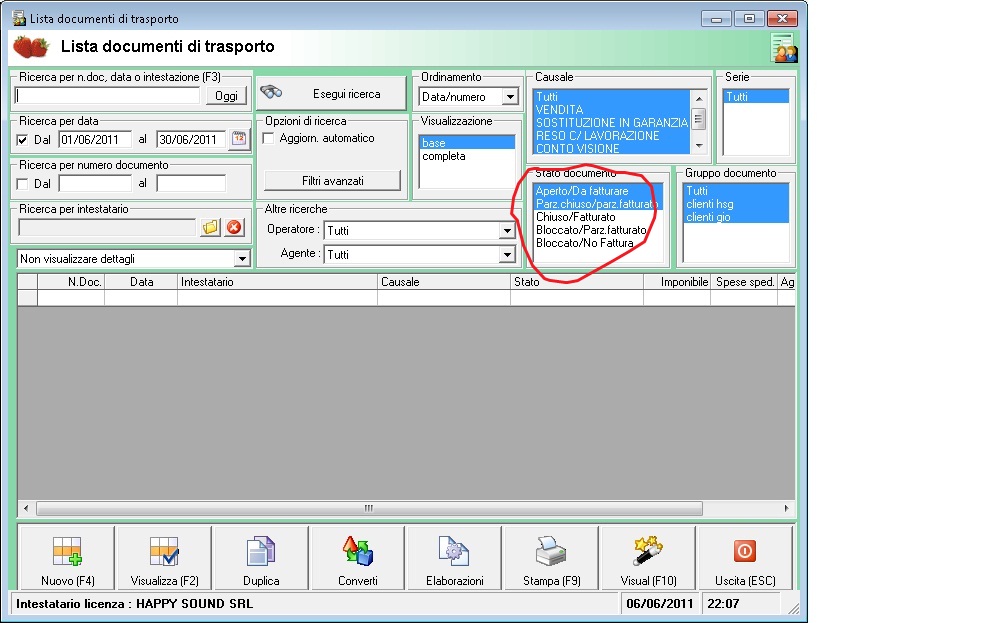The image size is (1005, 623).
Task: Click the Visualizza (F2) button
Action: tap(164, 558)
